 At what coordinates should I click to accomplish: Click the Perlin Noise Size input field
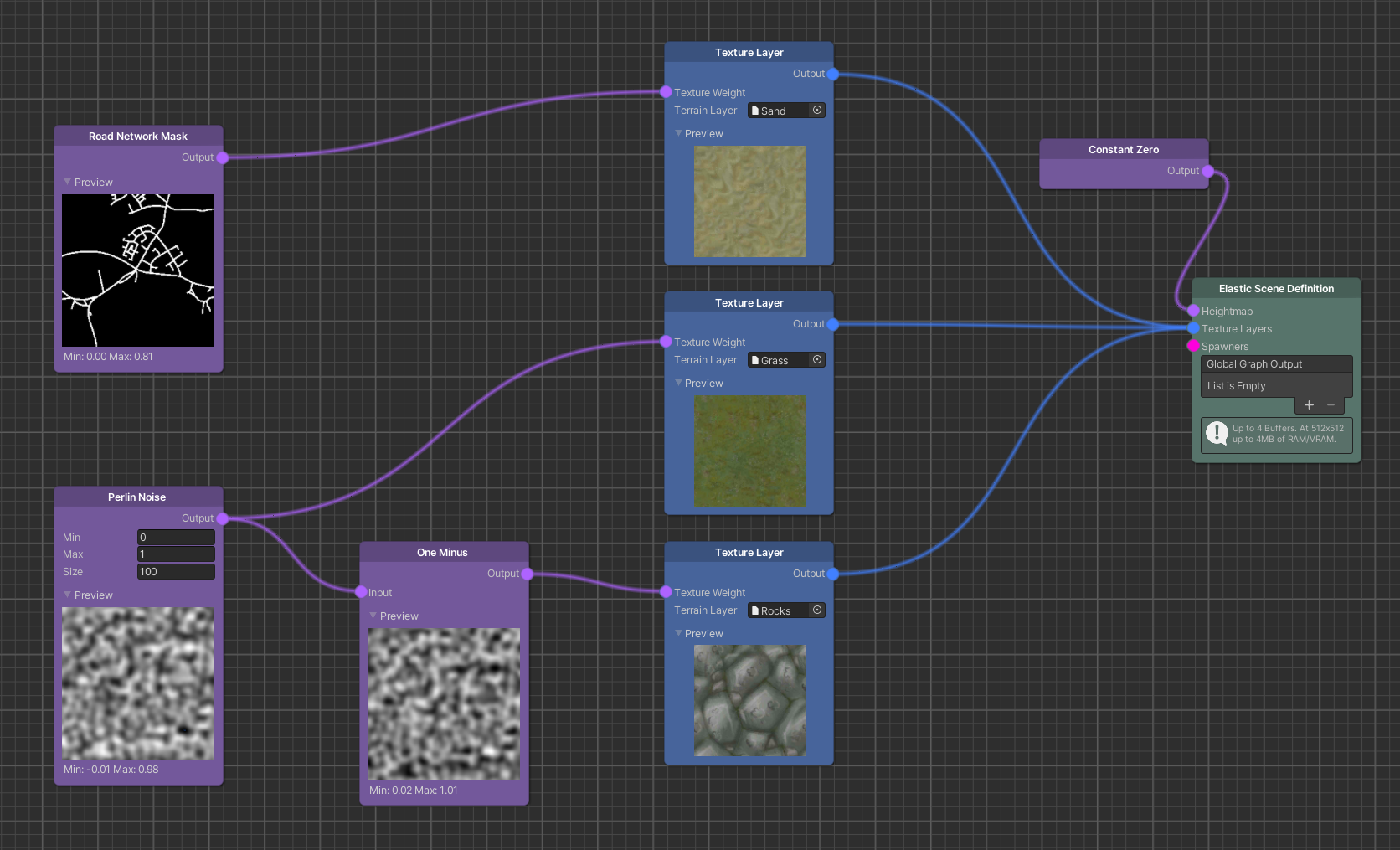(176, 572)
